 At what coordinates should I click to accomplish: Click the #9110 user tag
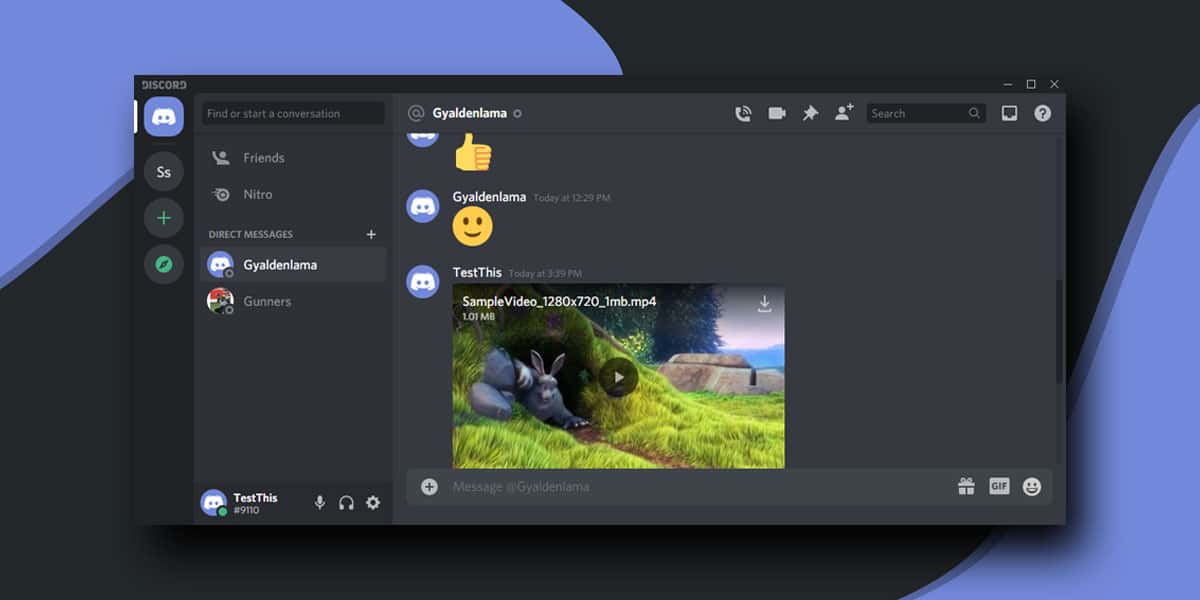pyautogui.click(x=247, y=510)
